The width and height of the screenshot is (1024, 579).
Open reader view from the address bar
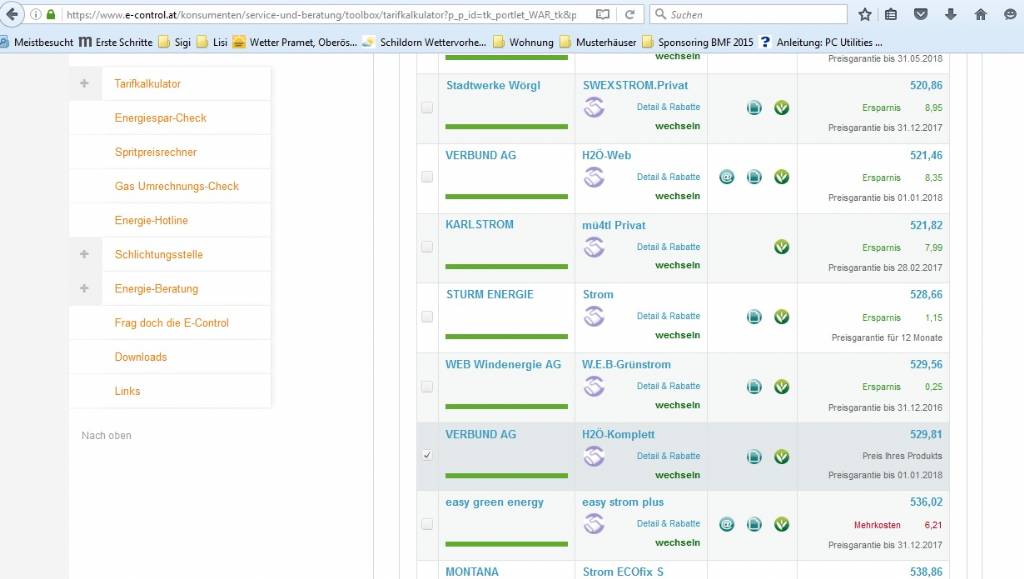pyautogui.click(x=603, y=14)
